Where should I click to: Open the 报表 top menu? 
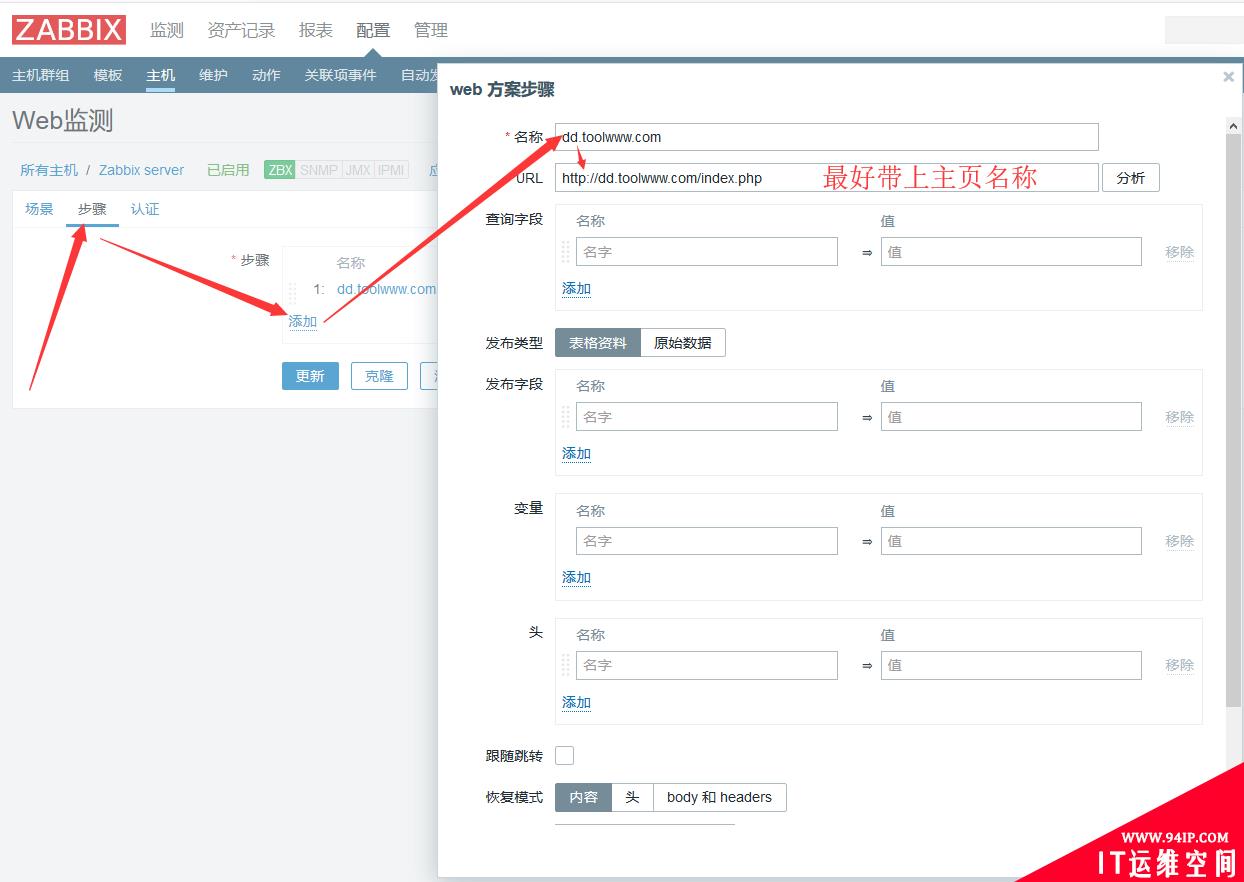(315, 30)
